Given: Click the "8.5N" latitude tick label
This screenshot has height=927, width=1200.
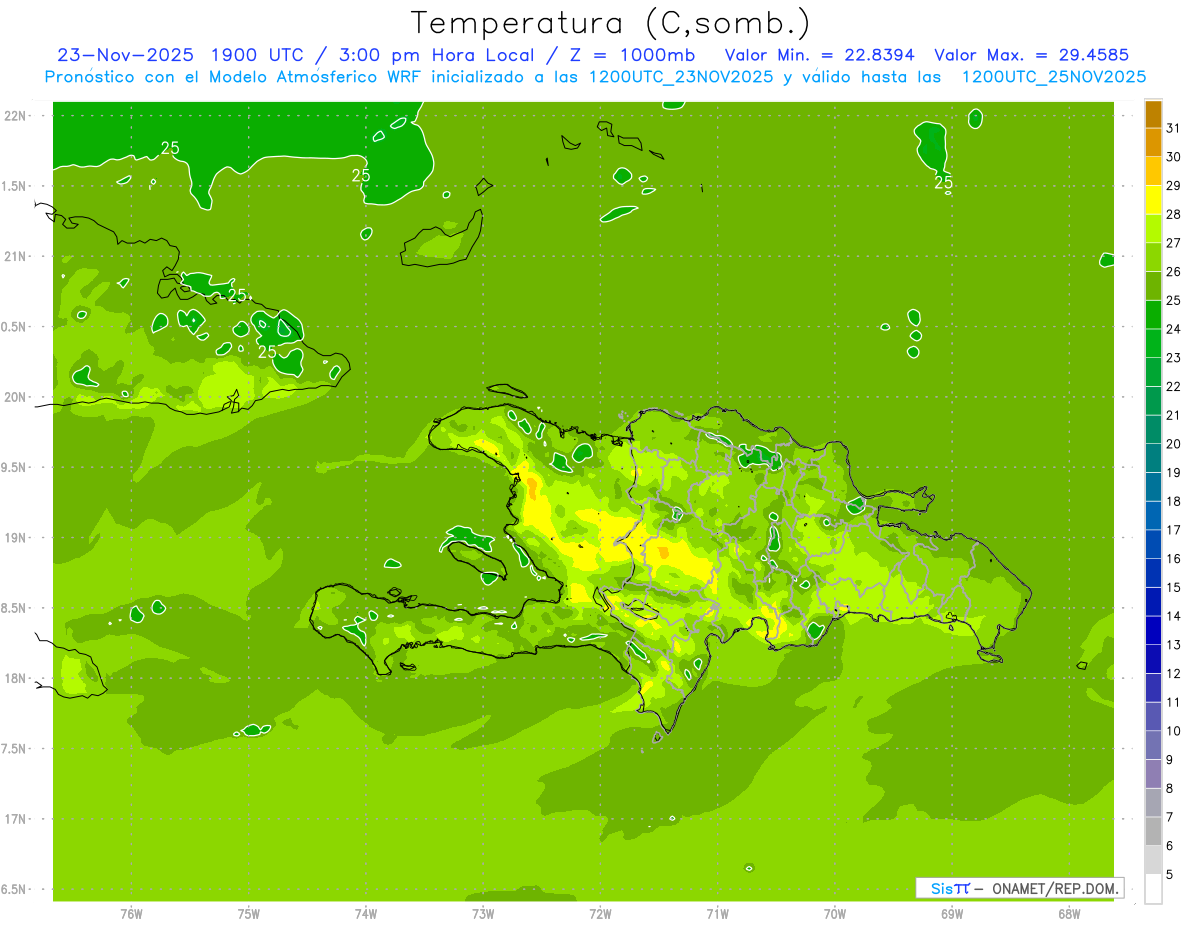Looking at the screenshot, I should [x=14, y=608].
